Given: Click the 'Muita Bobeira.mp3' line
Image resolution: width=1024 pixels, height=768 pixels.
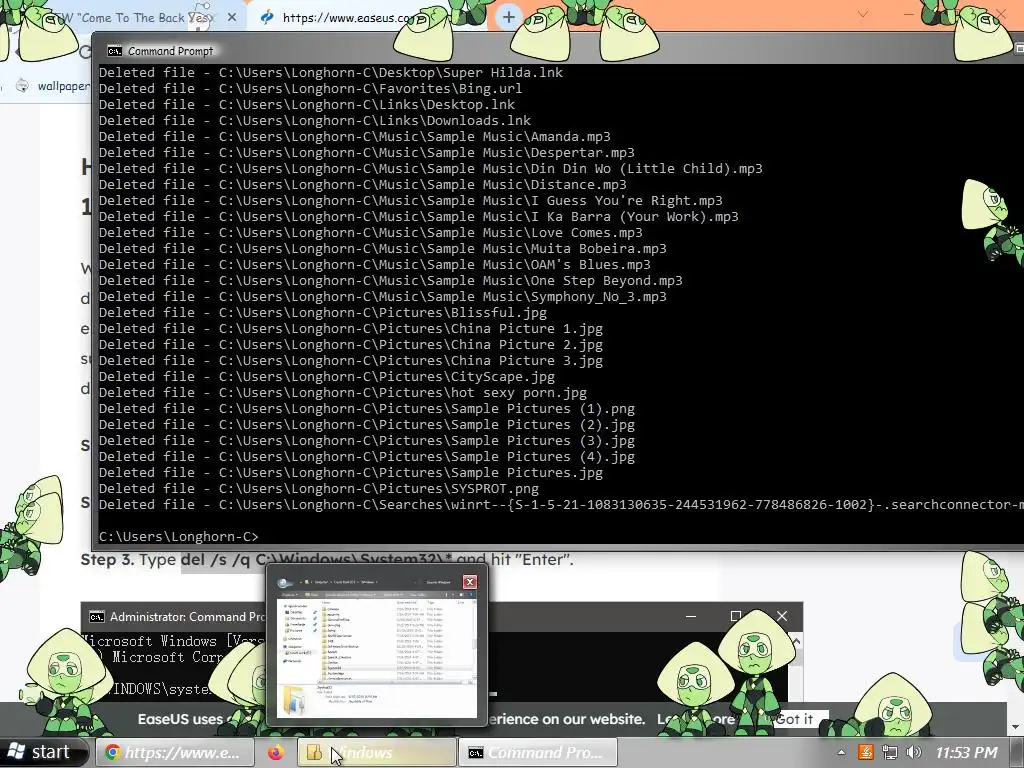Looking at the screenshot, I should (x=383, y=248).
